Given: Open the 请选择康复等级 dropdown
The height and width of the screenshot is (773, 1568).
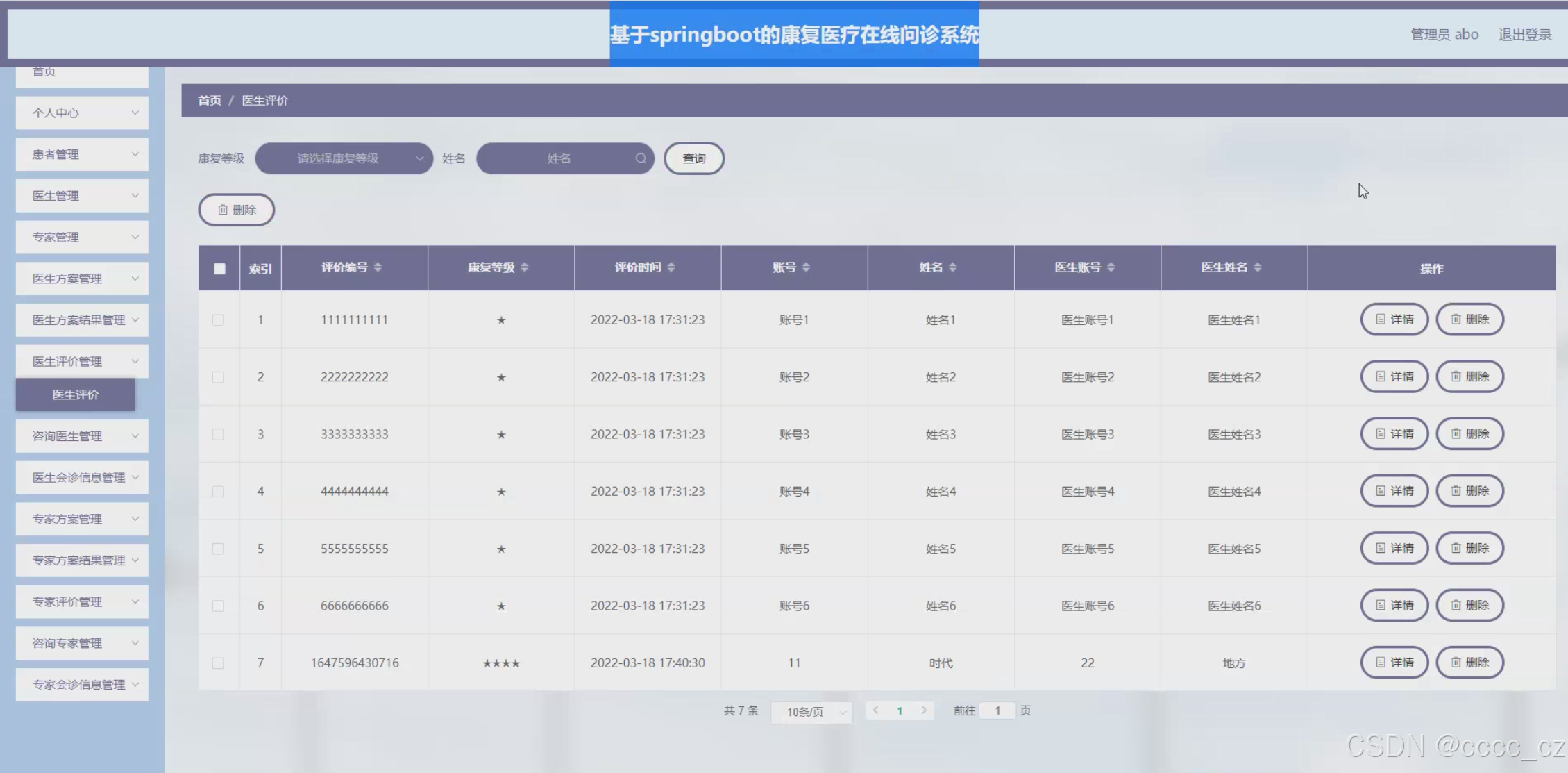Looking at the screenshot, I should pyautogui.click(x=344, y=158).
